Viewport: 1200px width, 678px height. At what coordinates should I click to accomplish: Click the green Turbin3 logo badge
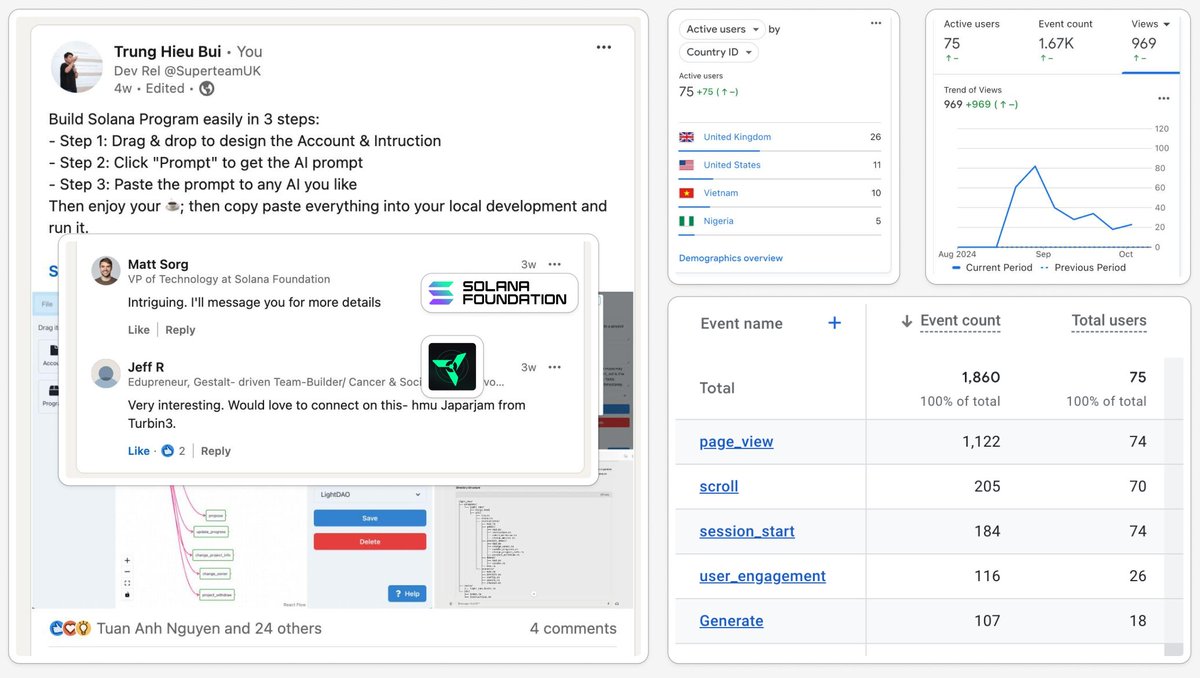click(452, 367)
